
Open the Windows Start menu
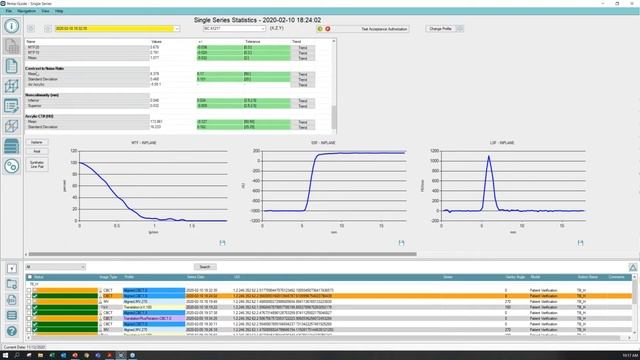5,356
